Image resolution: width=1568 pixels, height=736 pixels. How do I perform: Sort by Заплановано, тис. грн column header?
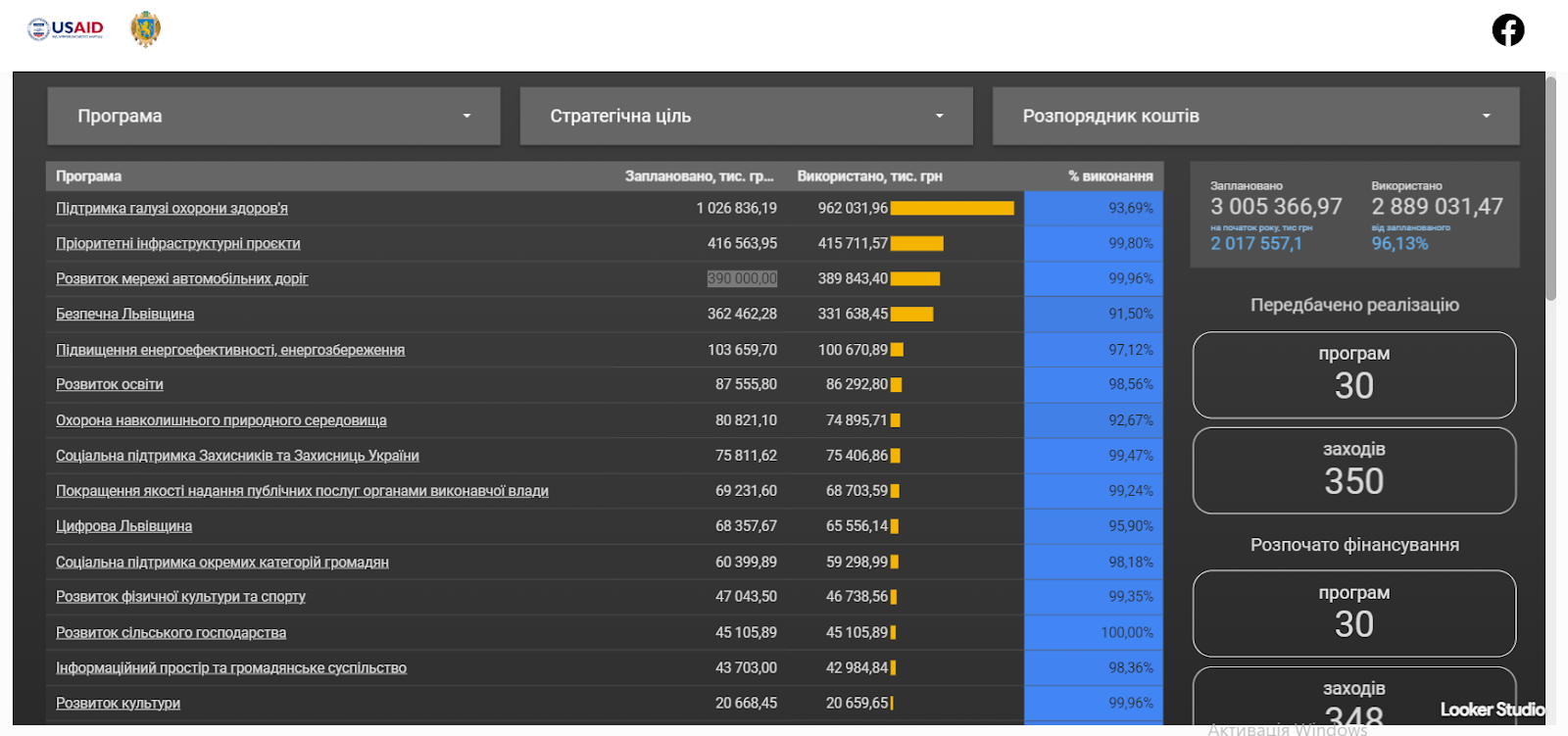(x=700, y=176)
